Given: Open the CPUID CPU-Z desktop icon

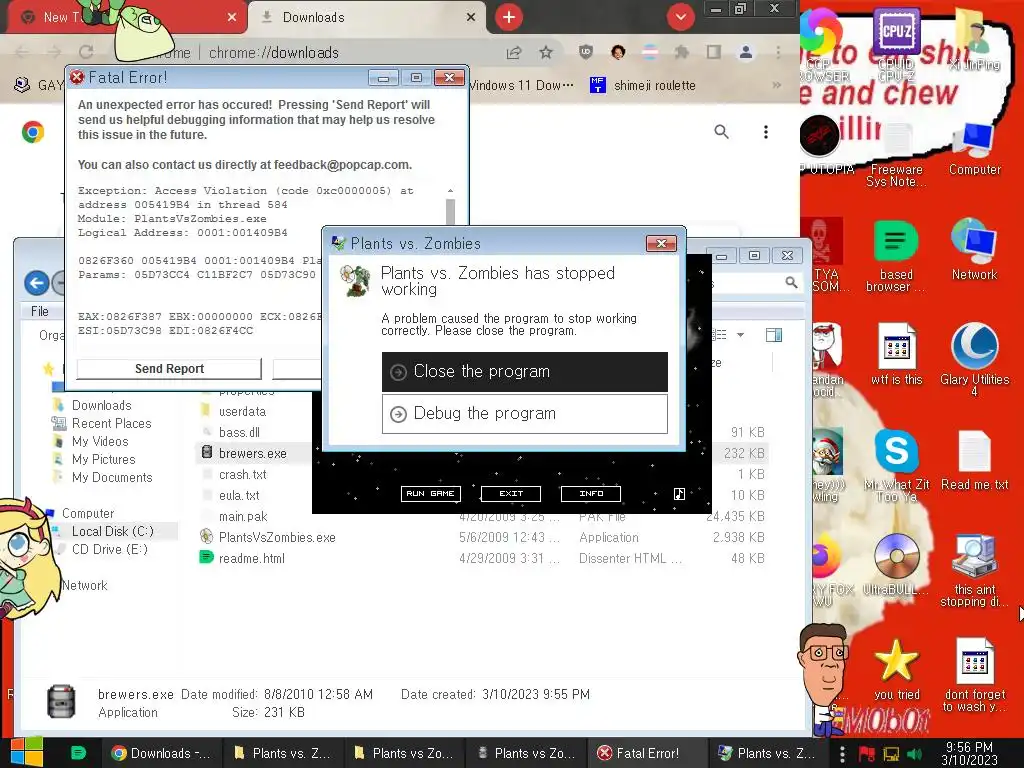Looking at the screenshot, I should (896, 44).
